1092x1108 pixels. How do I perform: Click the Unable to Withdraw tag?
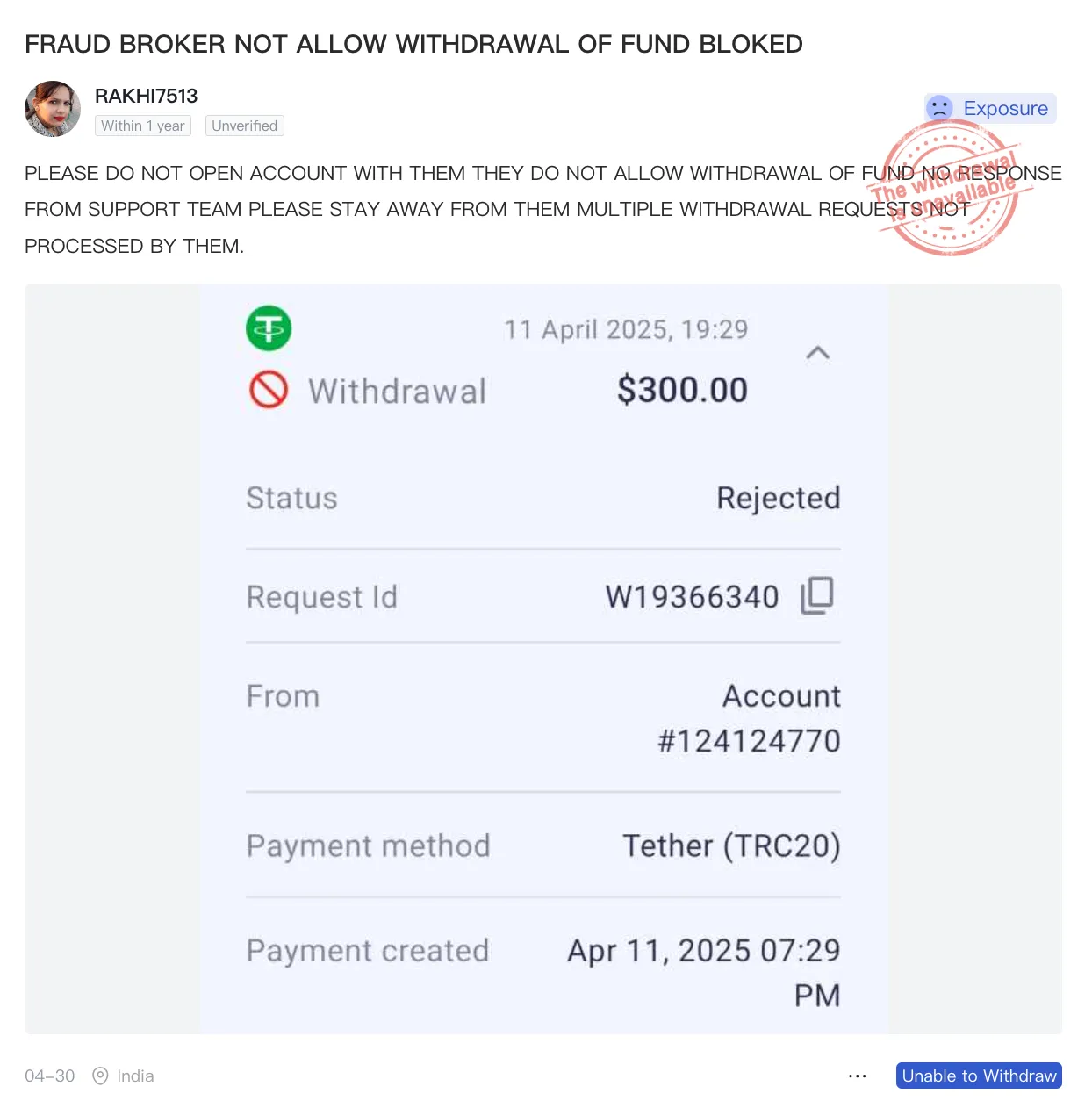979,1076
